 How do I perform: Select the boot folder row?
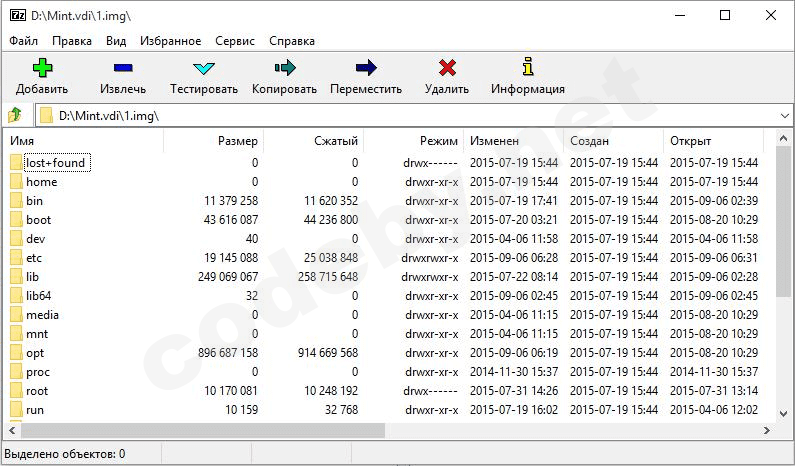click(38, 220)
